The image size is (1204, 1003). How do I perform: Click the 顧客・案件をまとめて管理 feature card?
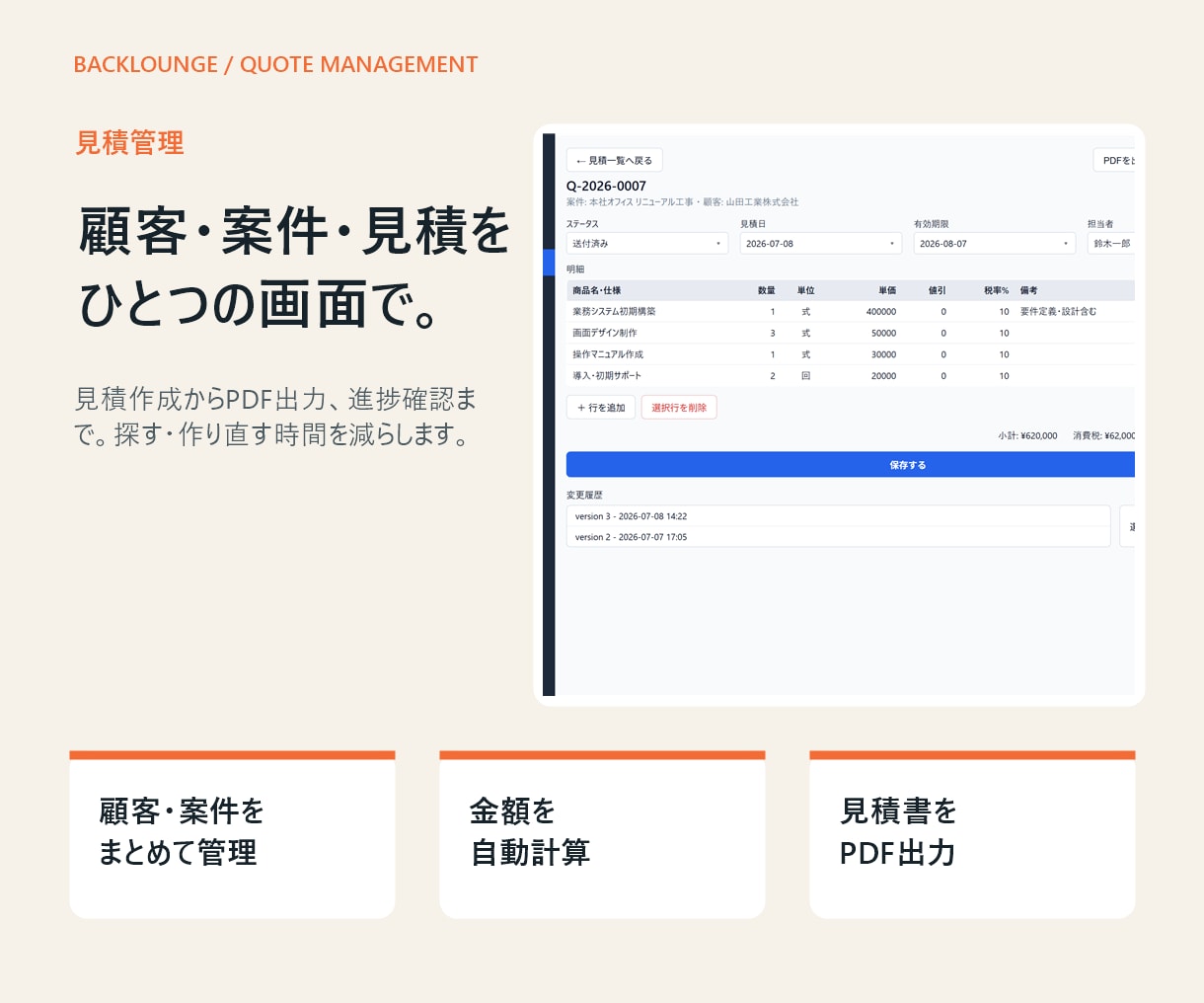(x=232, y=834)
